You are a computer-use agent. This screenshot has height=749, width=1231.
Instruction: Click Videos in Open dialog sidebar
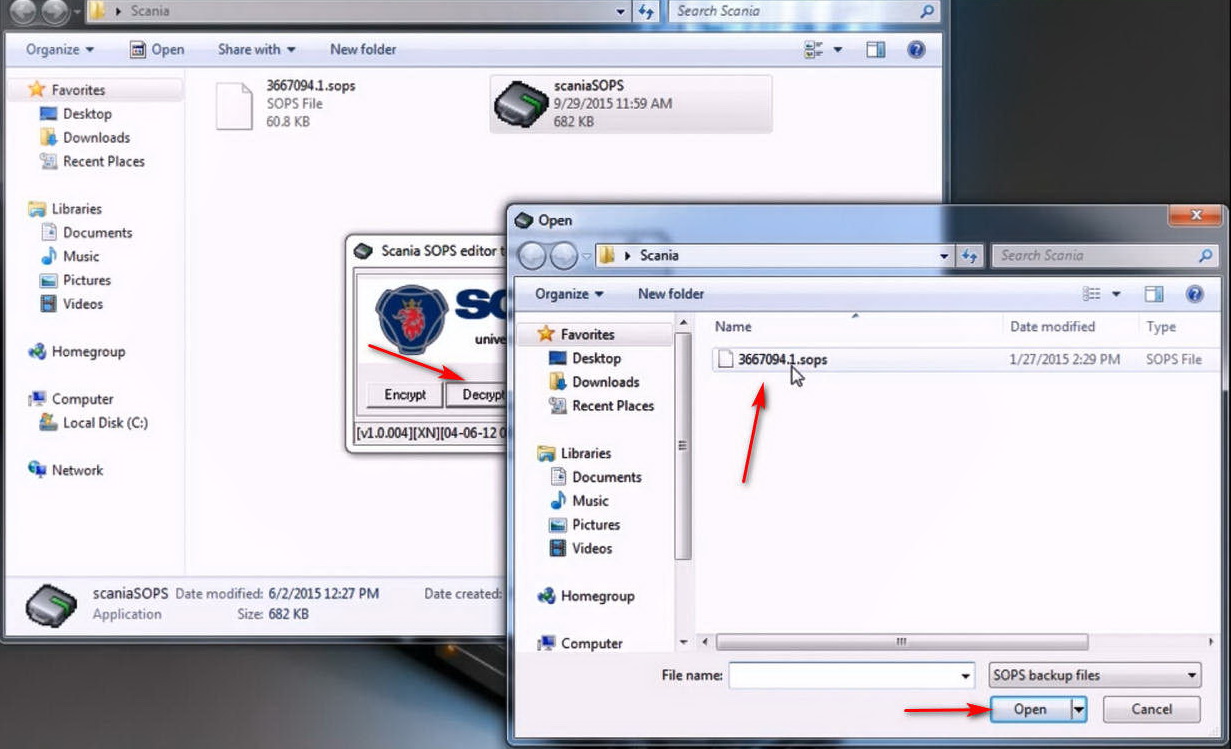click(592, 549)
